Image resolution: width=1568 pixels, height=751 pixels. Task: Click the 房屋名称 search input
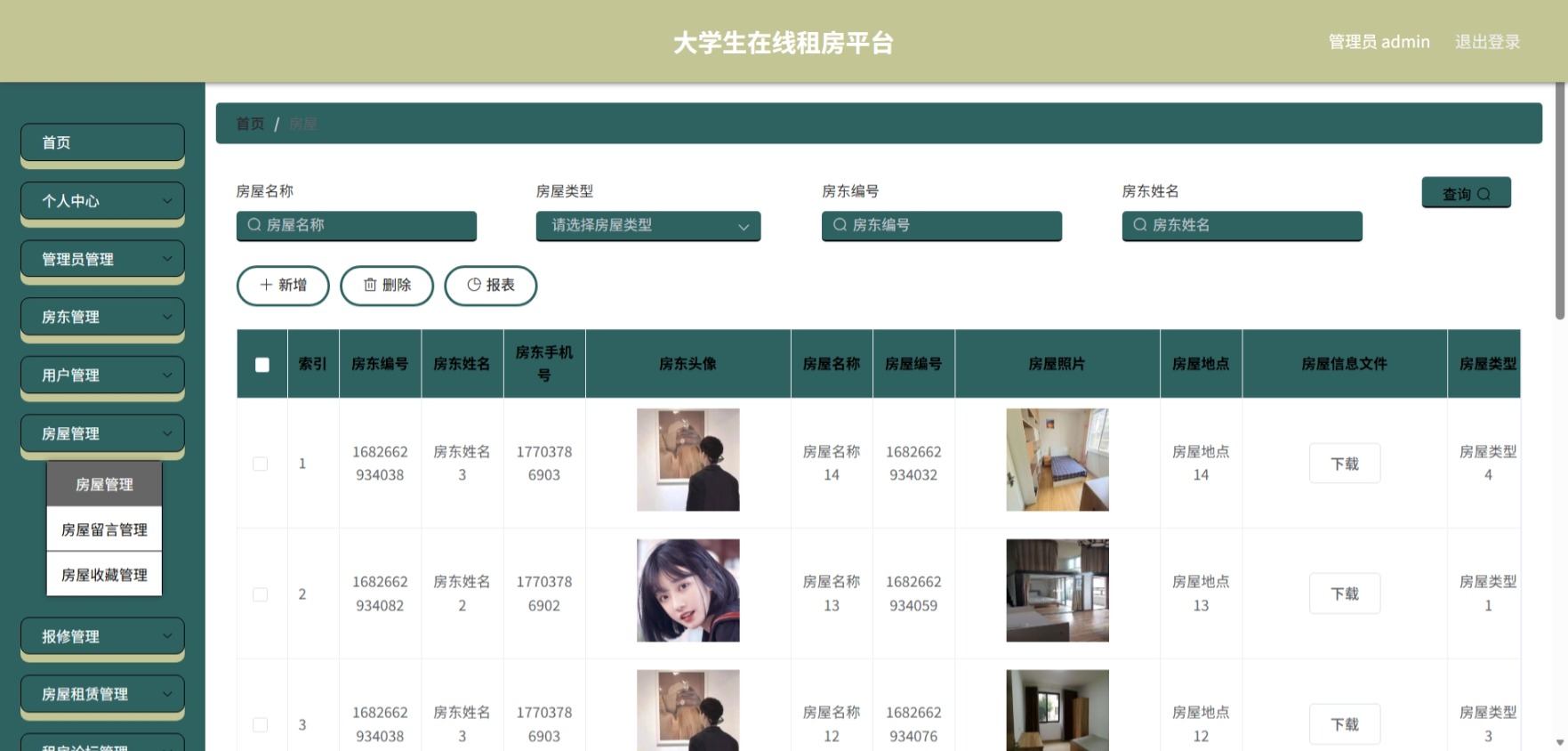point(357,226)
